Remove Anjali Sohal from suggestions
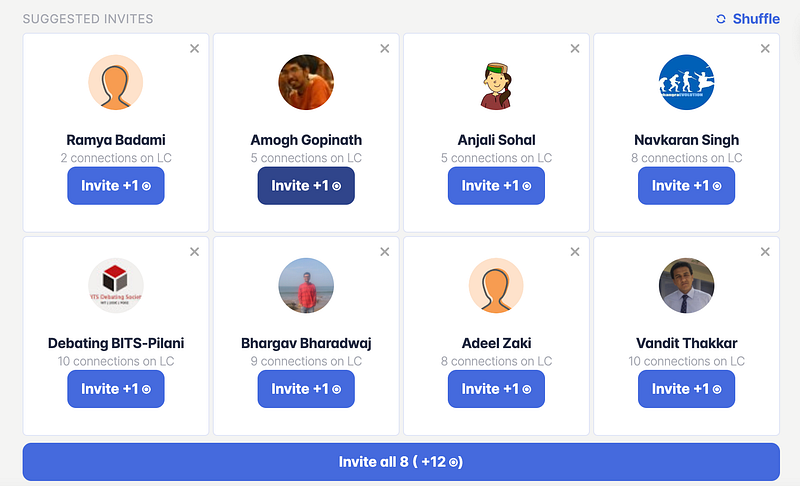800x486 pixels. [575, 48]
